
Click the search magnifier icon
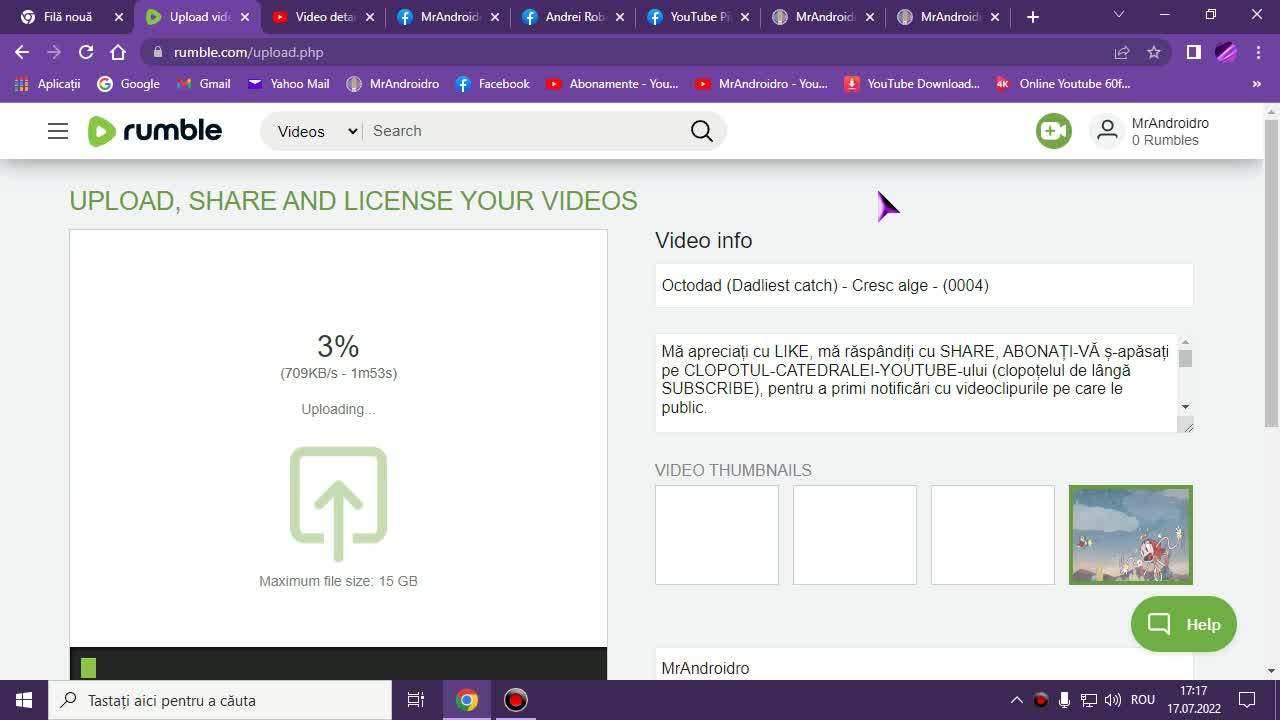click(702, 131)
